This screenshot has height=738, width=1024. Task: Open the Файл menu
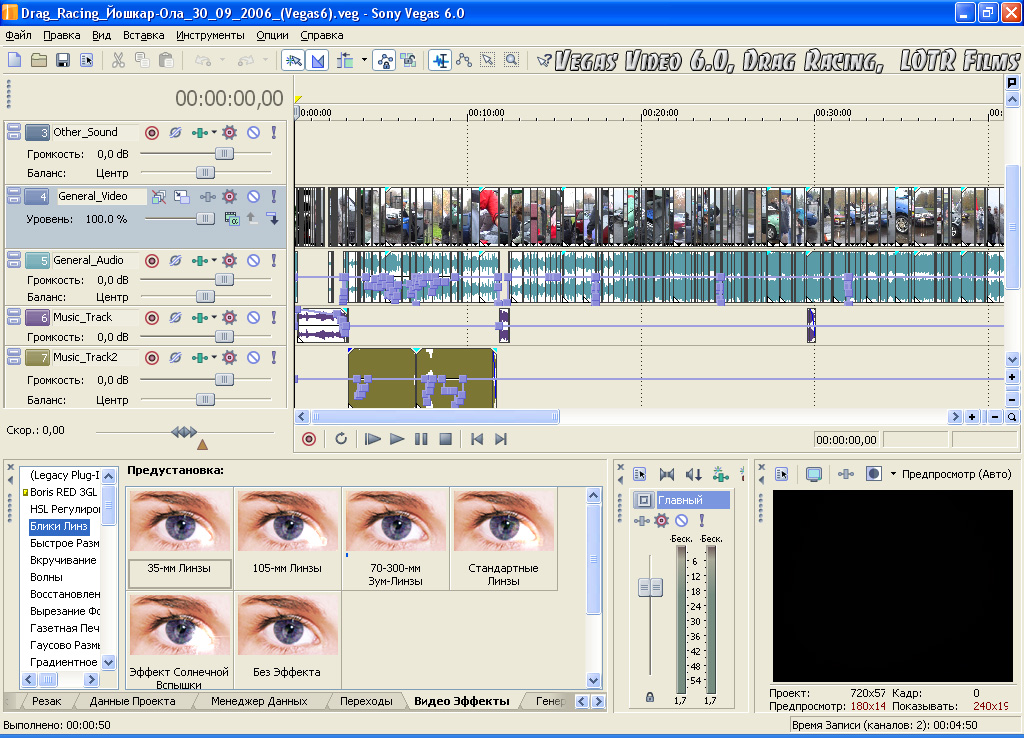(x=18, y=35)
